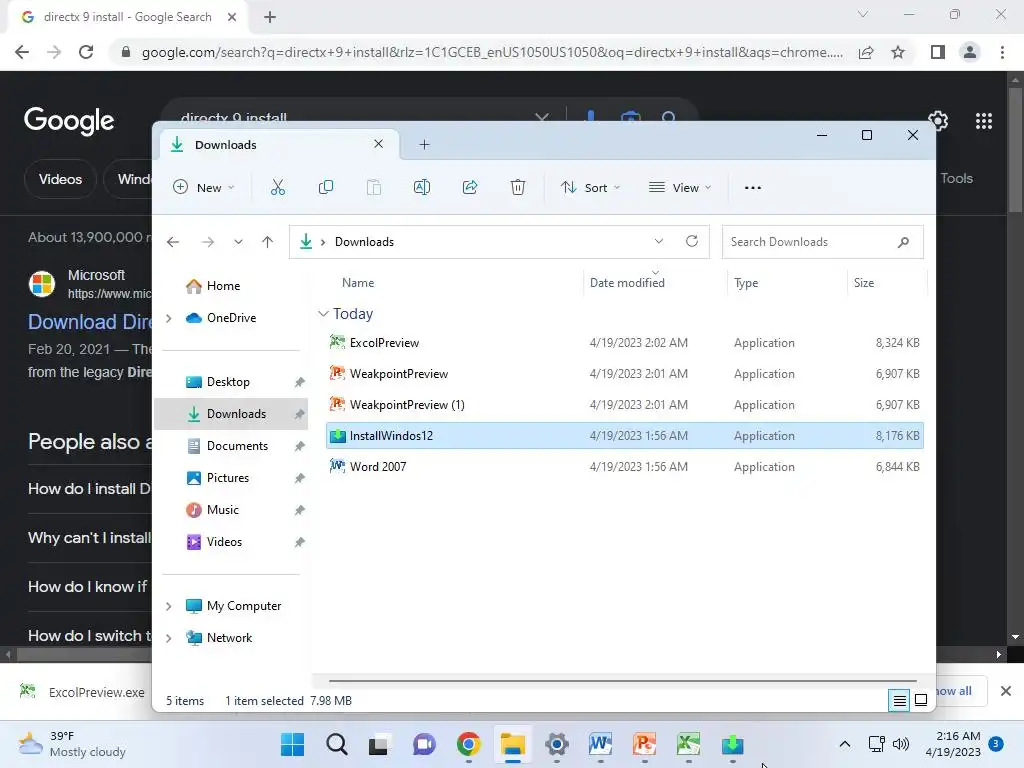
Task: Add a new Explorer tab
Action: click(424, 144)
